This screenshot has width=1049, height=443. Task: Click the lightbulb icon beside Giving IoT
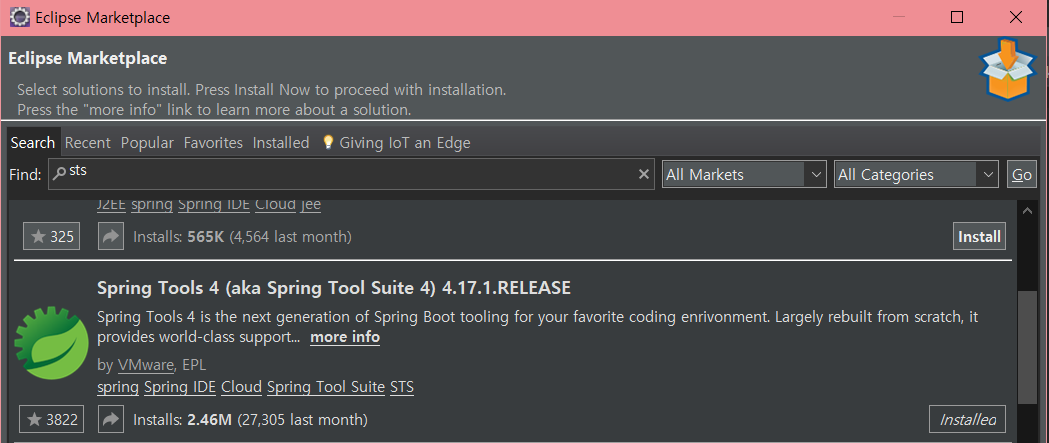[328, 143]
